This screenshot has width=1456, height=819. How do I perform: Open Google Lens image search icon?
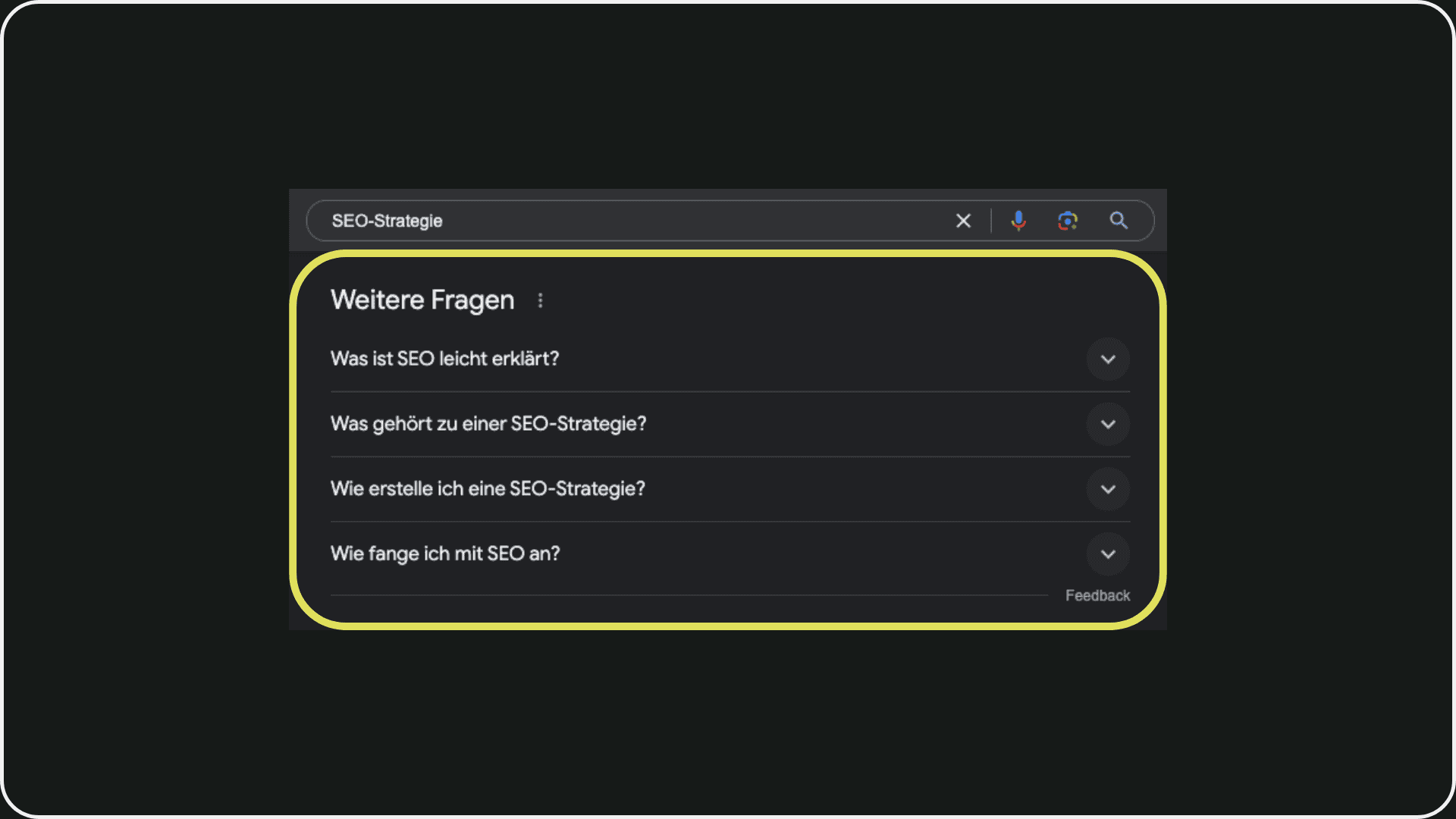point(1068,221)
